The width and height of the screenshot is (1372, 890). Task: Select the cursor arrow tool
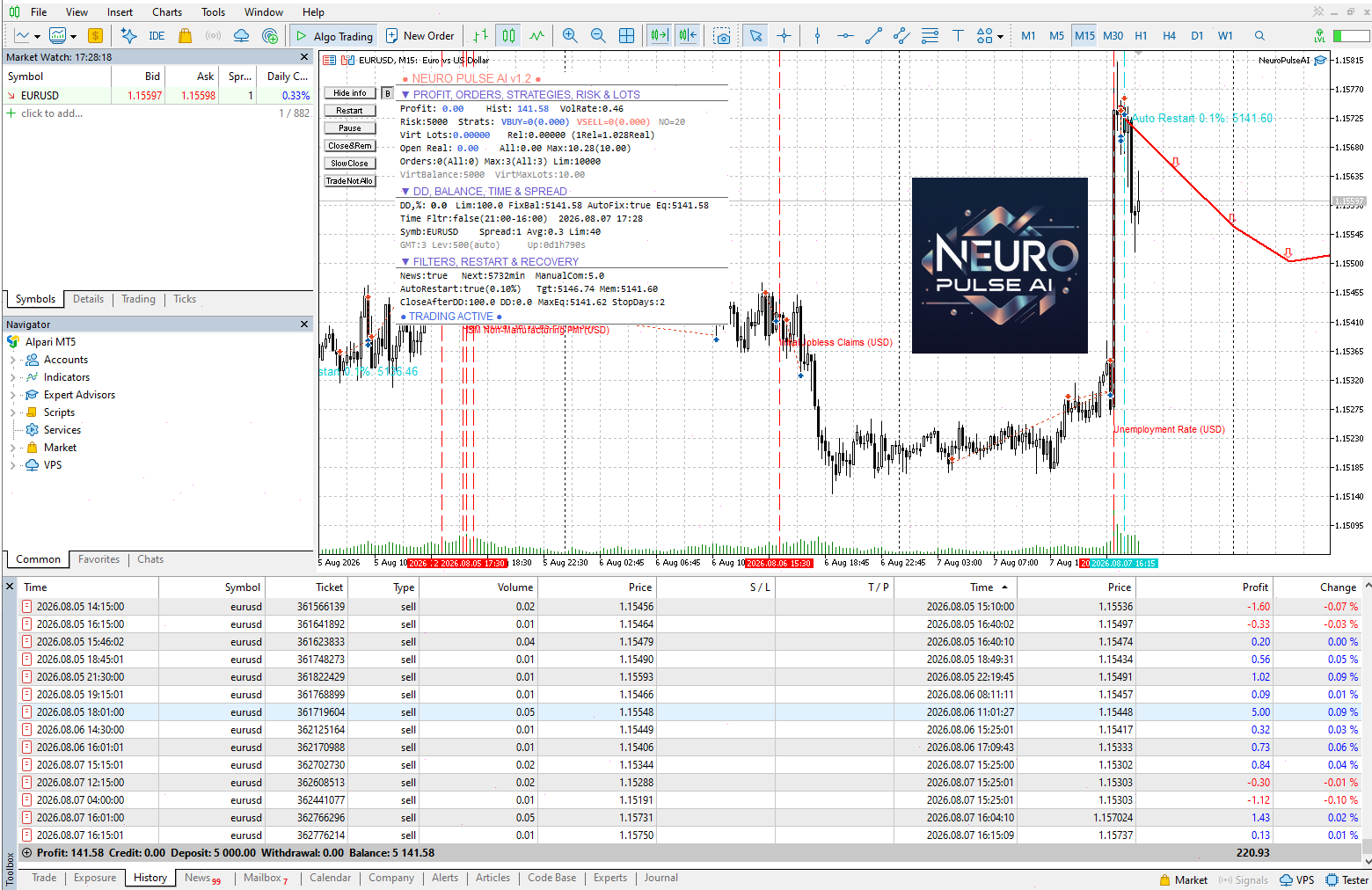[x=755, y=36]
